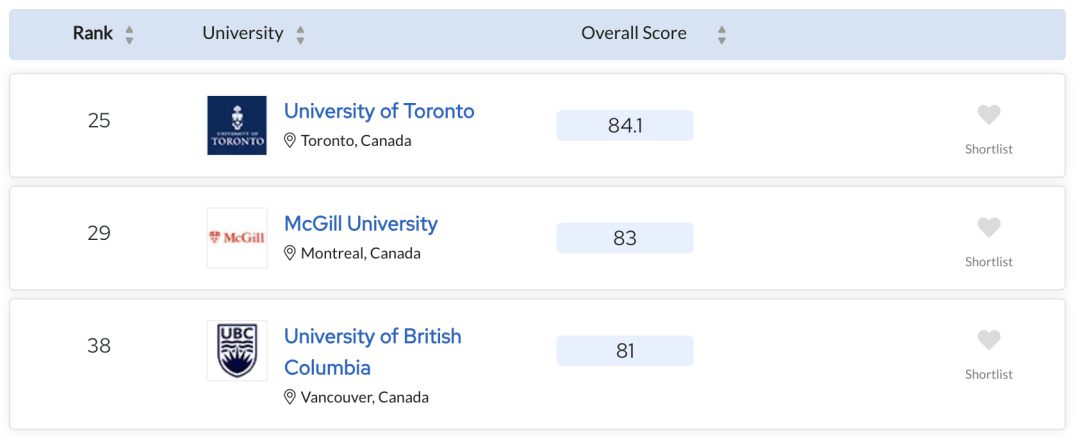Click the University of Toronto logo
This screenshot has height=439, width=1080.
(237, 125)
